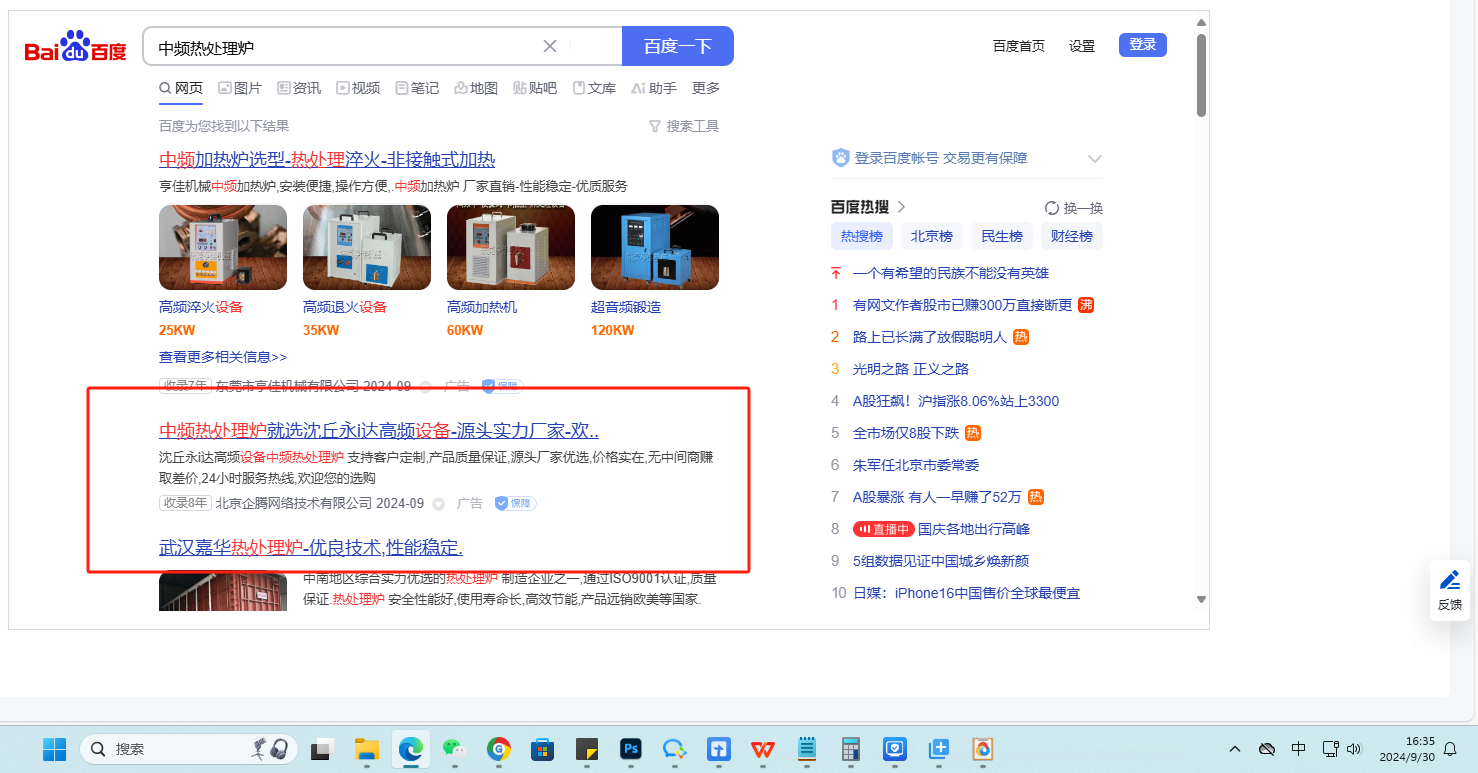This screenshot has width=1478, height=773.
Task: Click the Microsoft Edge taskbar icon
Action: point(410,749)
